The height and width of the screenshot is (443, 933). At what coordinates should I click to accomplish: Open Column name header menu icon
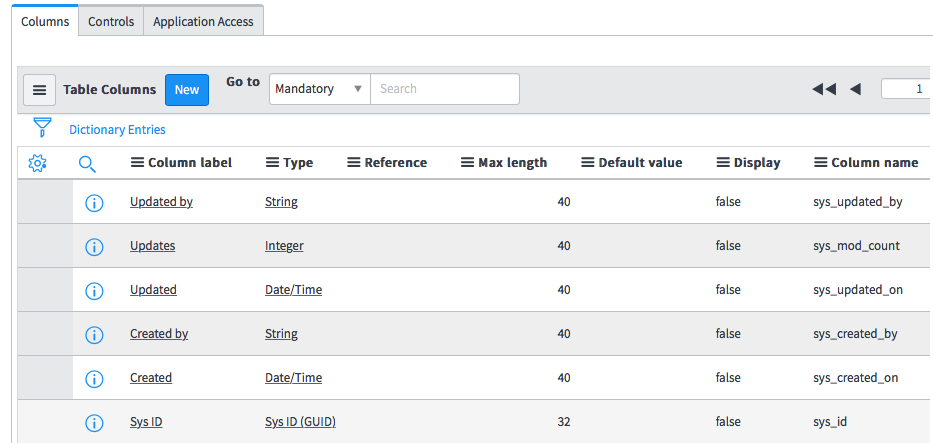tap(821, 162)
